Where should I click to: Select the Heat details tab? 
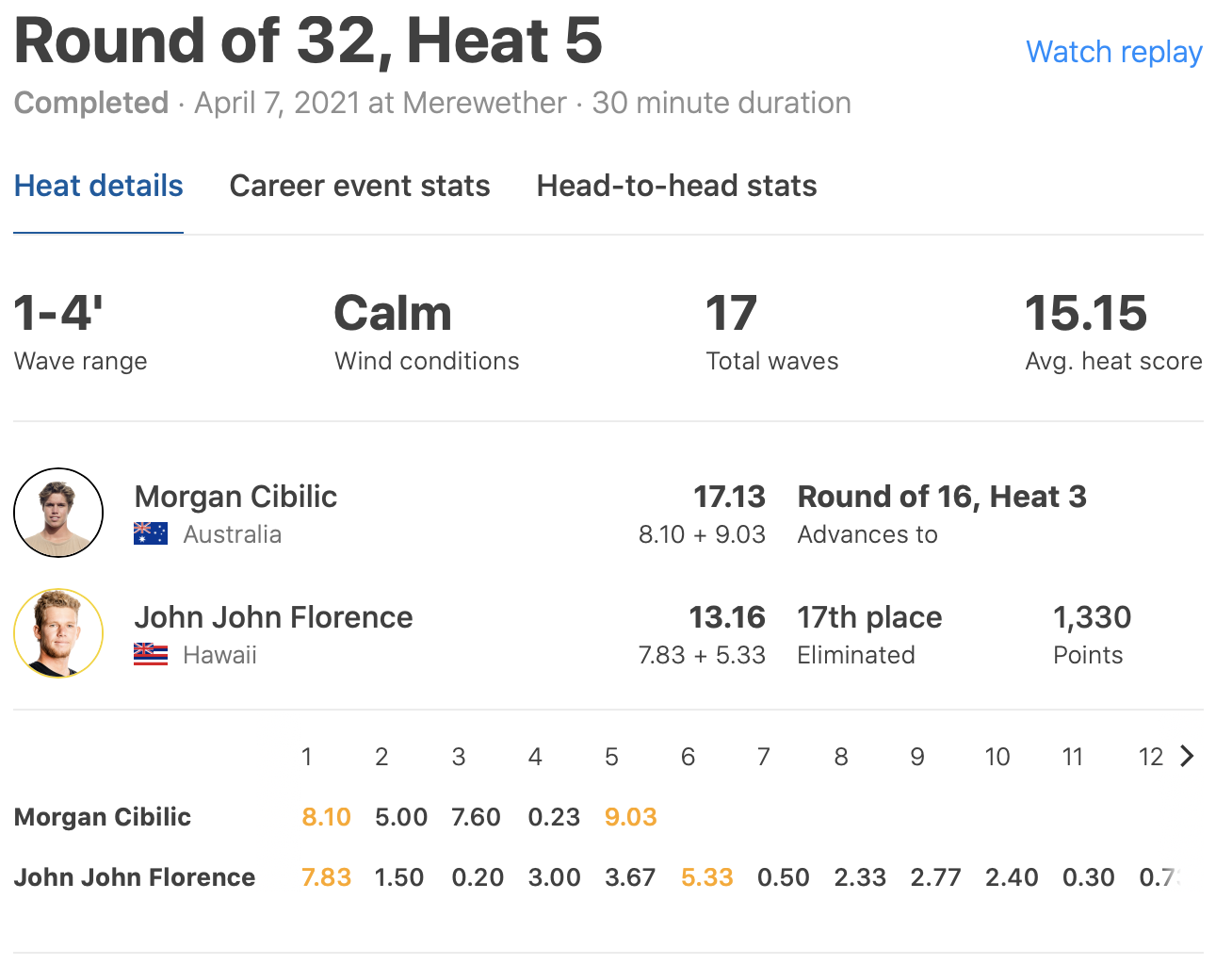[x=98, y=186]
